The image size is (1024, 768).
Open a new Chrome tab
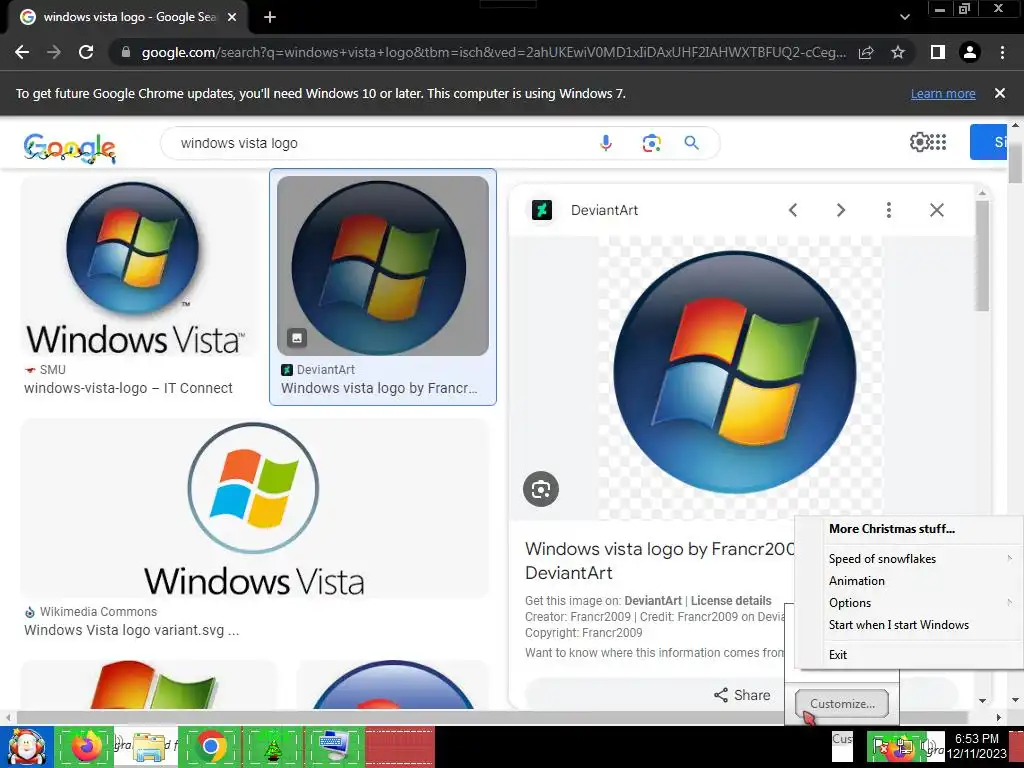(x=270, y=17)
